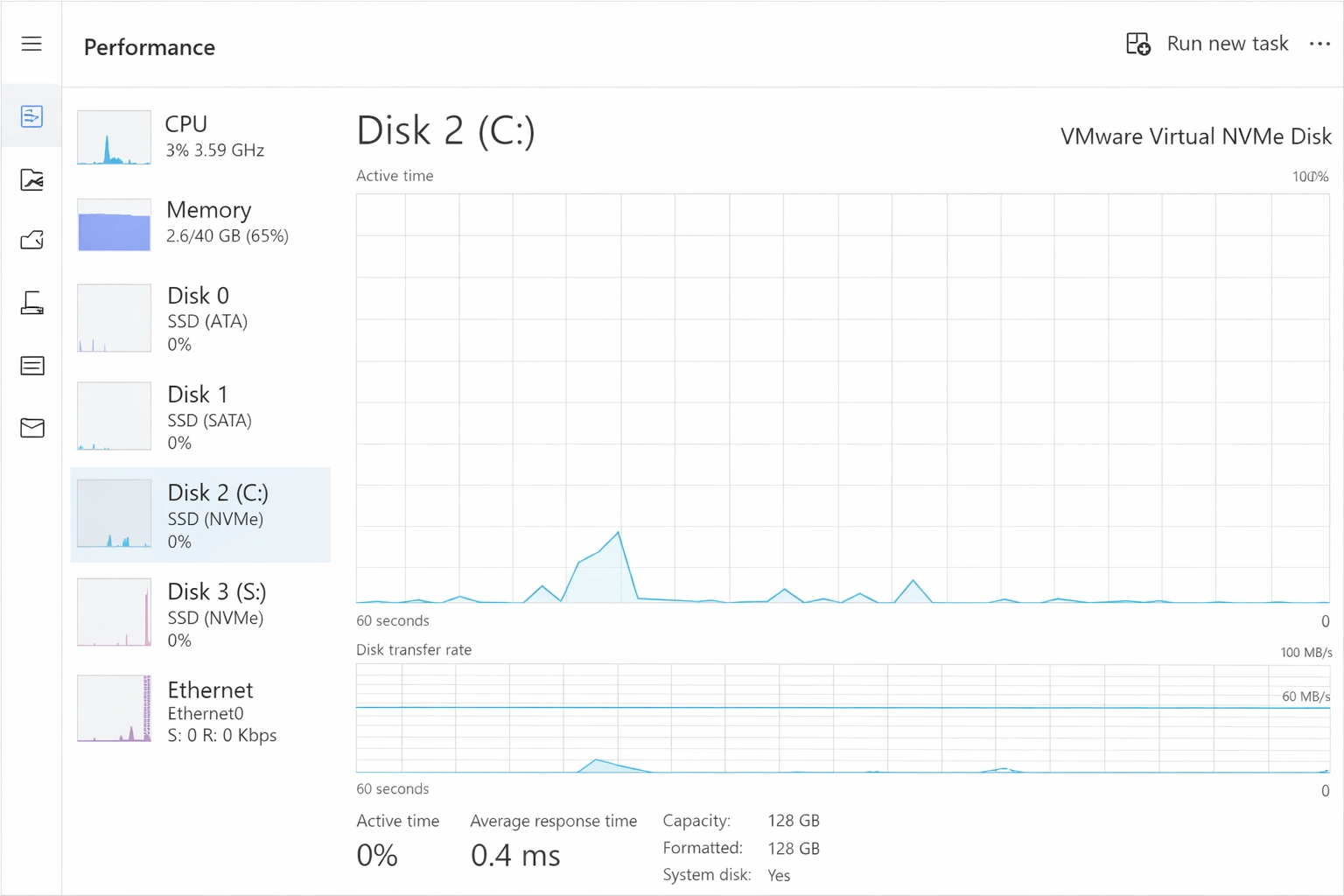This screenshot has height=896, width=1344.
Task: Open the Users section icon
Action: pos(31,303)
